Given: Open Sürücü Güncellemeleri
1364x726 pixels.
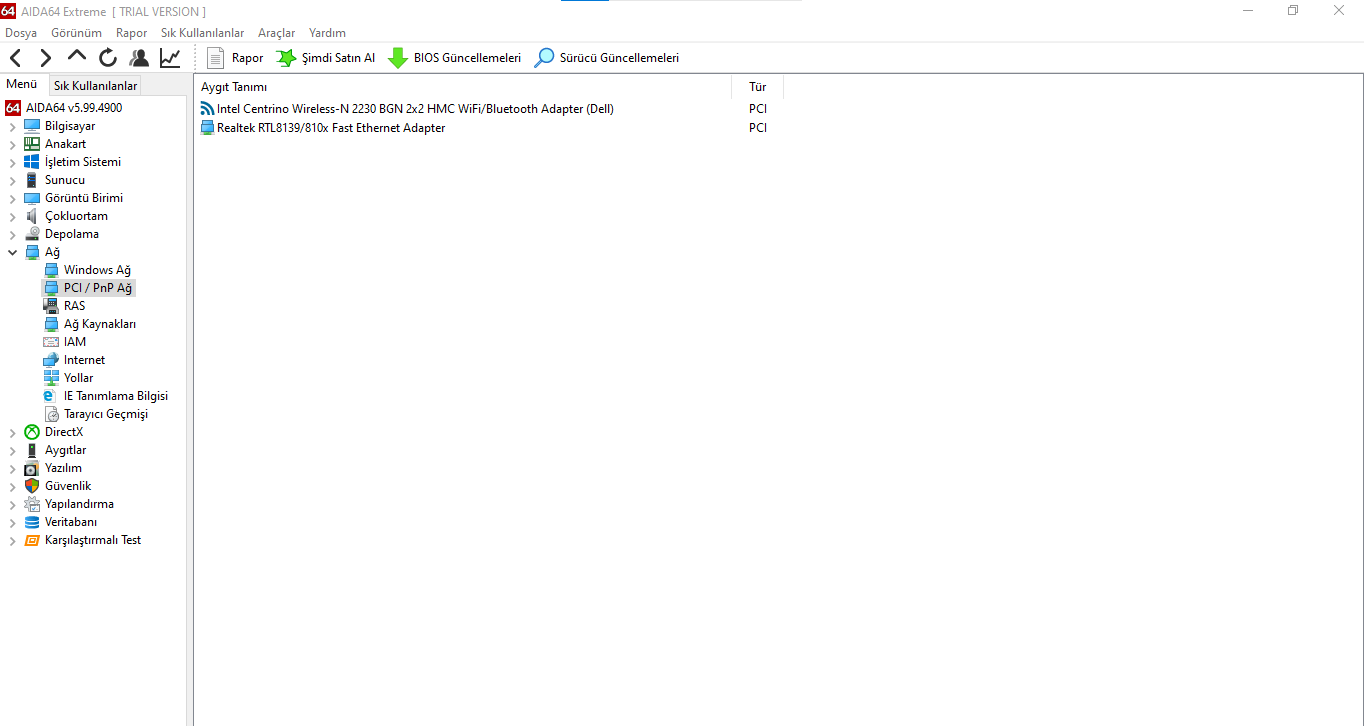Looking at the screenshot, I should [x=607, y=58].
